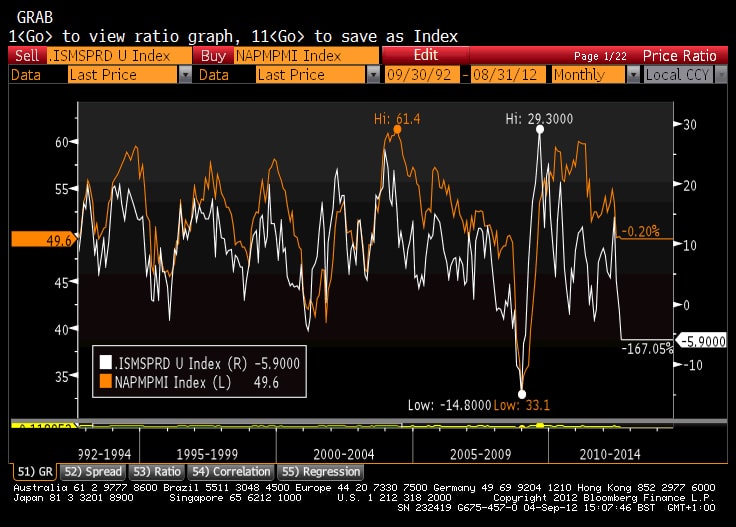Open the Buy field data type dropdown arrow

point(373,75)
